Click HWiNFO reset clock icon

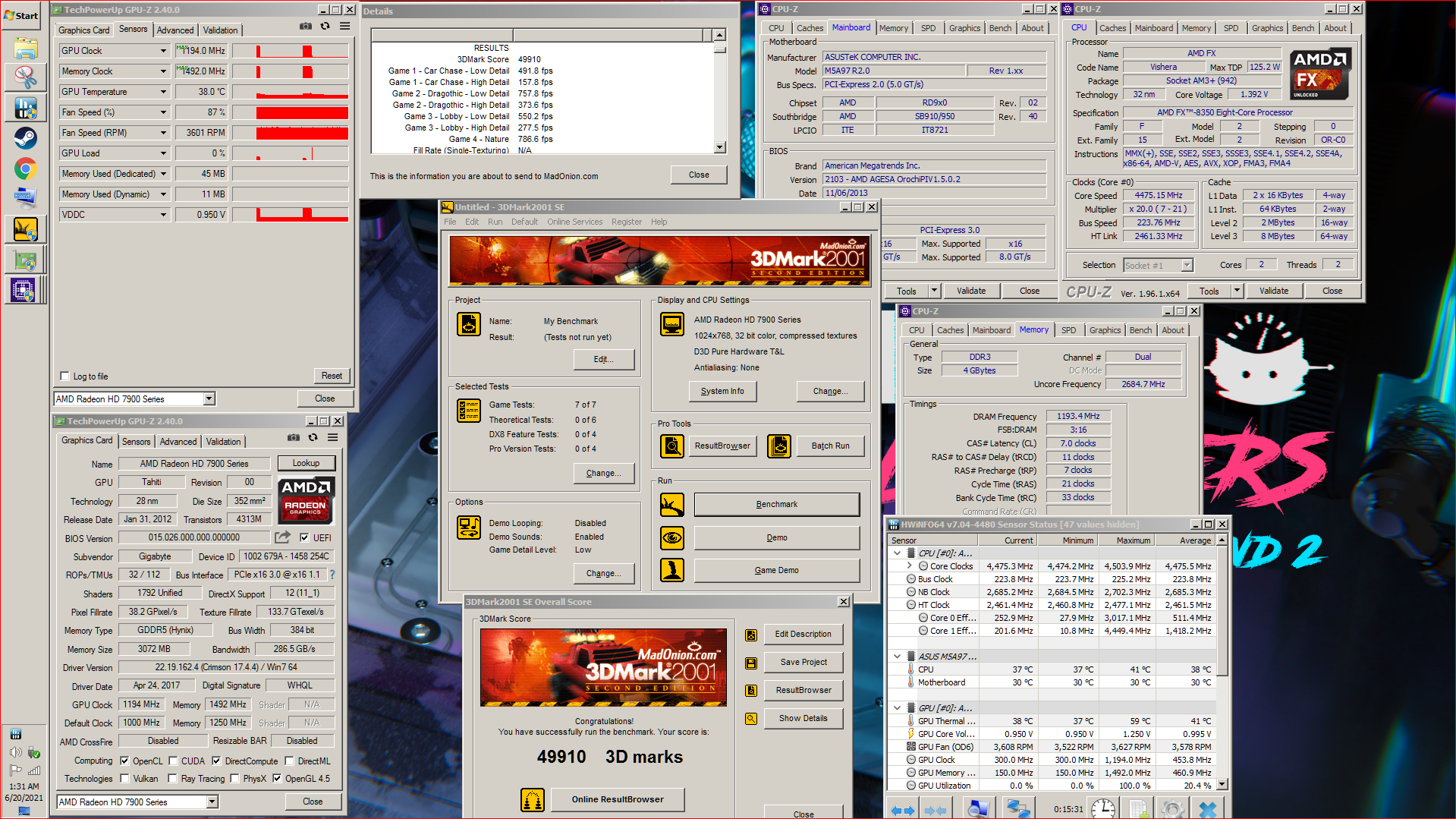pos(1102,809)
